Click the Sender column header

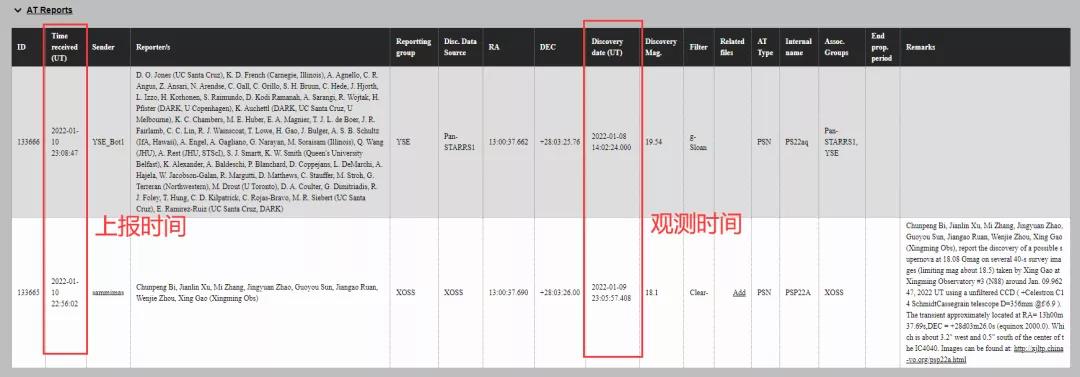point(103,47)
